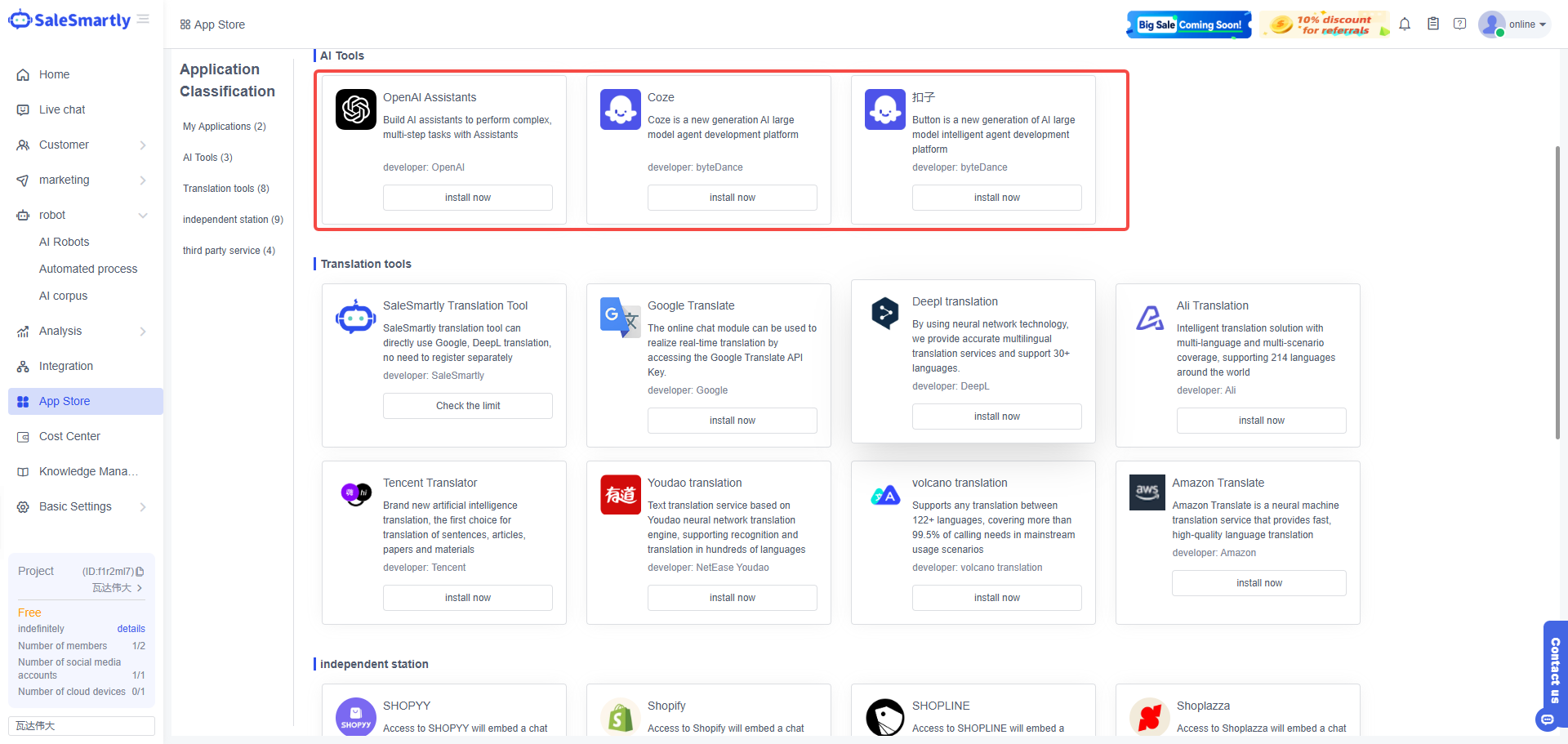Image resolution: width=1568 pixels, height=744 pixels.
Task: Expand the Customer submenu chevron
Action: (x=143, y=145)
